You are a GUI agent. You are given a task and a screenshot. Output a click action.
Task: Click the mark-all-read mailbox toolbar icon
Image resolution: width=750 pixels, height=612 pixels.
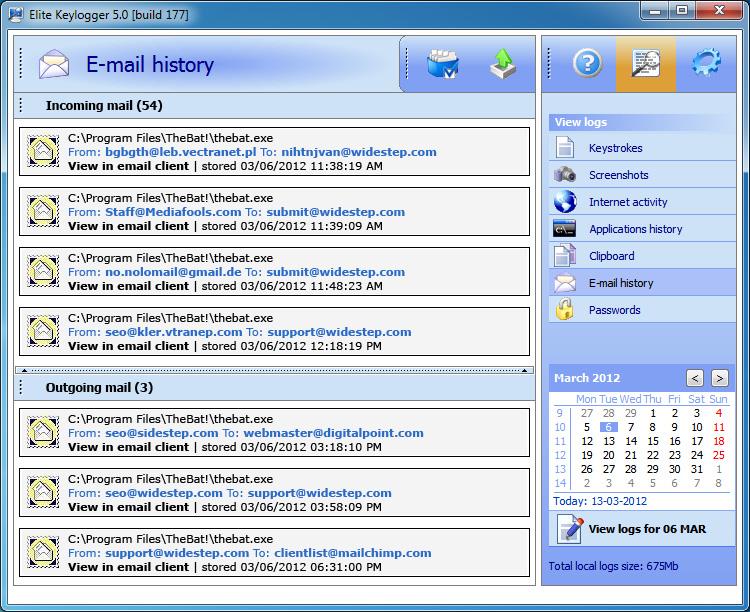click(442, 65)
